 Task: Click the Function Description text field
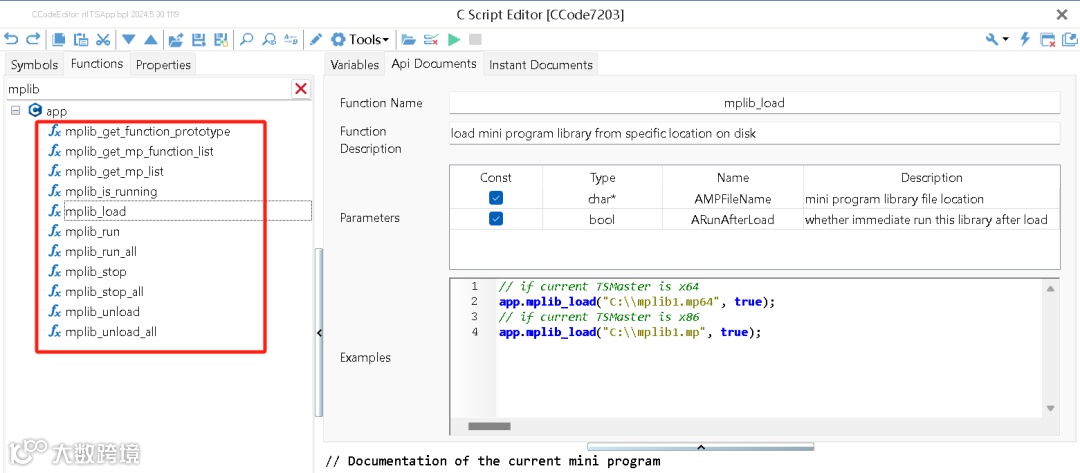(x=754, y=134)
